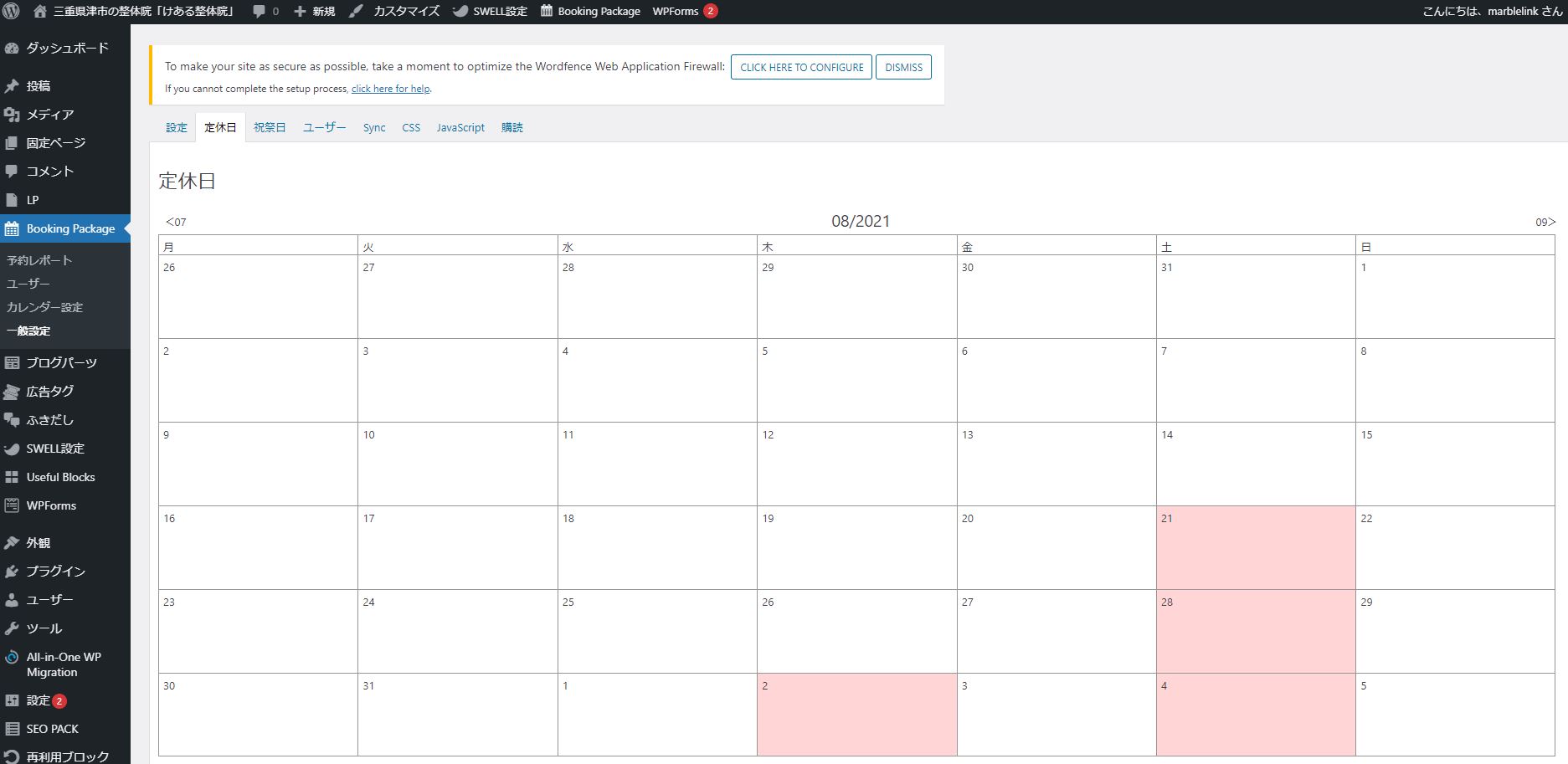The height and width of the screenshot is (764, 1568).
Task: Open All-in-One WP Migration icon
Action: 12,658
